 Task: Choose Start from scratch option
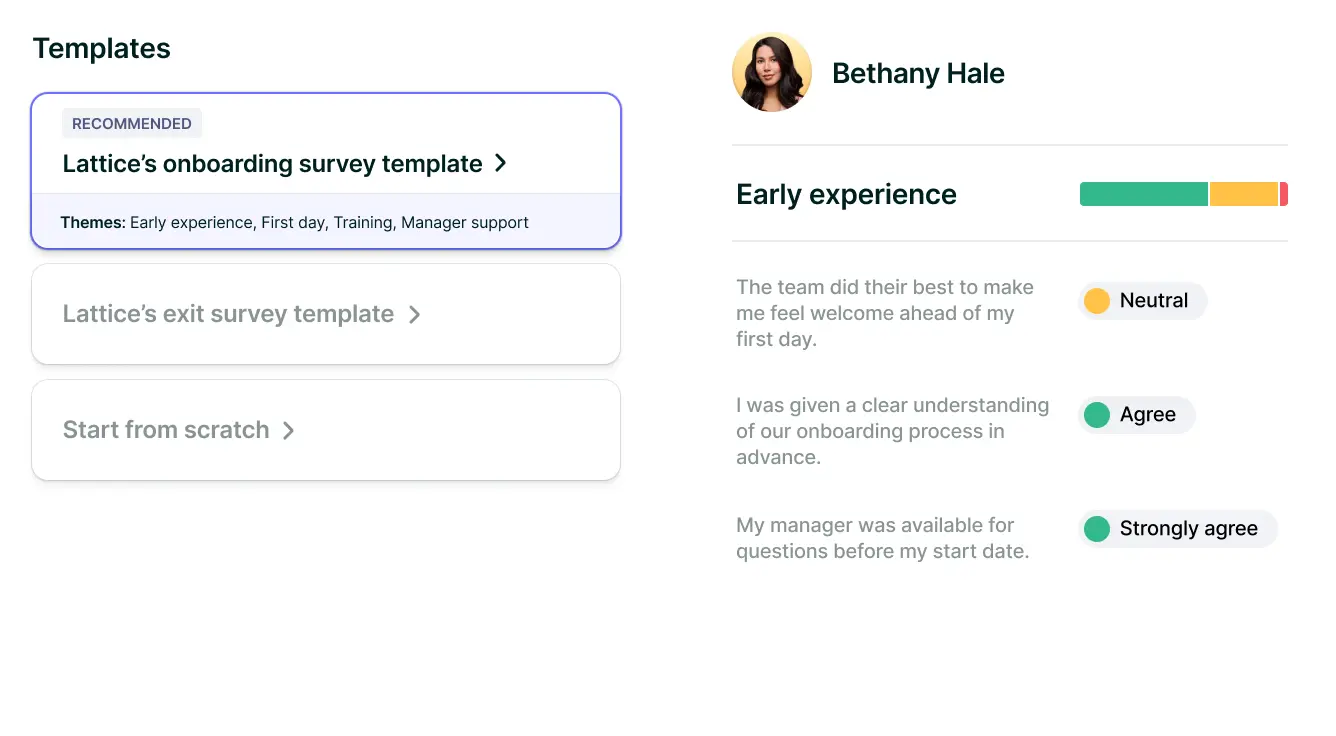166,430
